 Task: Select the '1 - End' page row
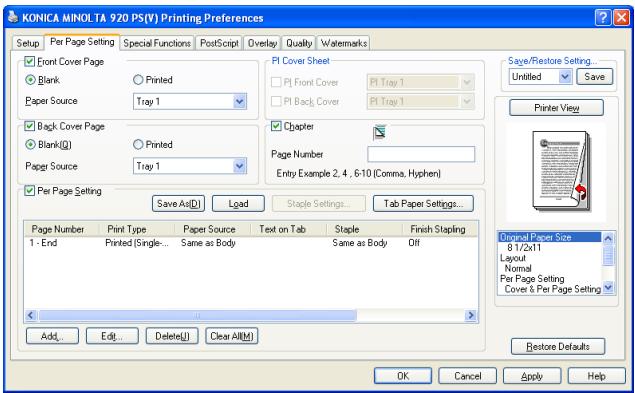click(x=251, y=243)
